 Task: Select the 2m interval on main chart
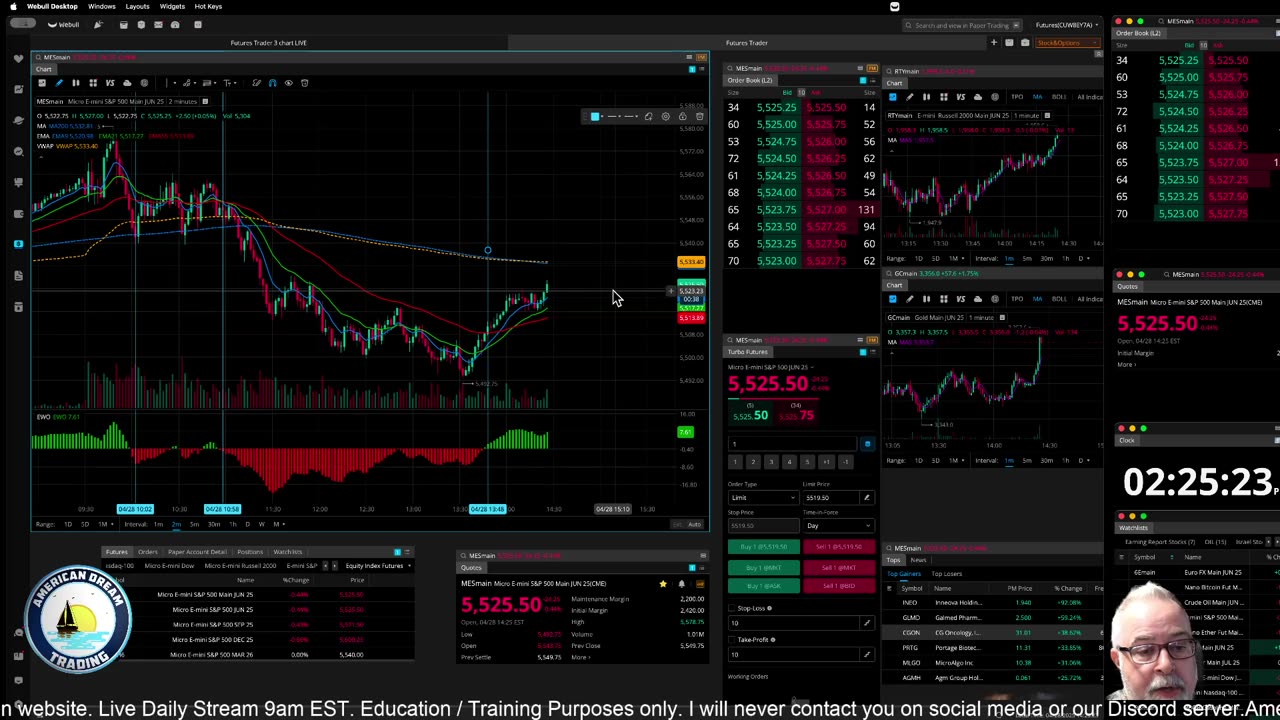pos(176,524)
